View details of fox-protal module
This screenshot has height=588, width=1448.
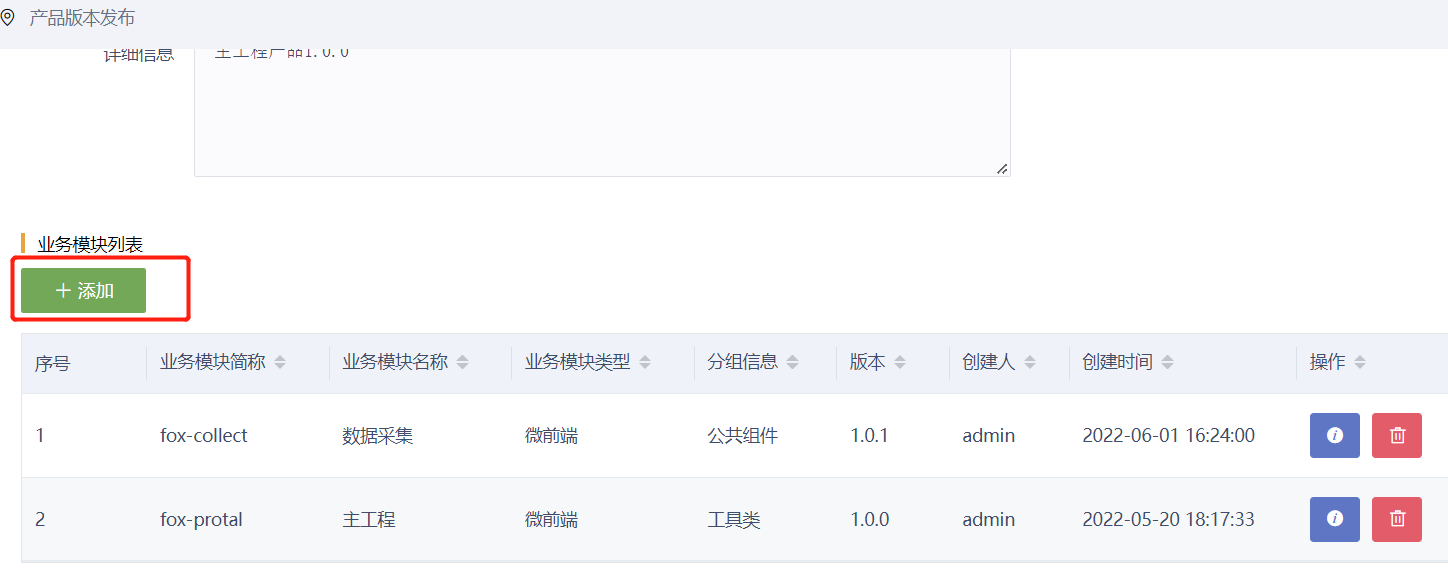pyautogui.click(x=1334, y=519)
